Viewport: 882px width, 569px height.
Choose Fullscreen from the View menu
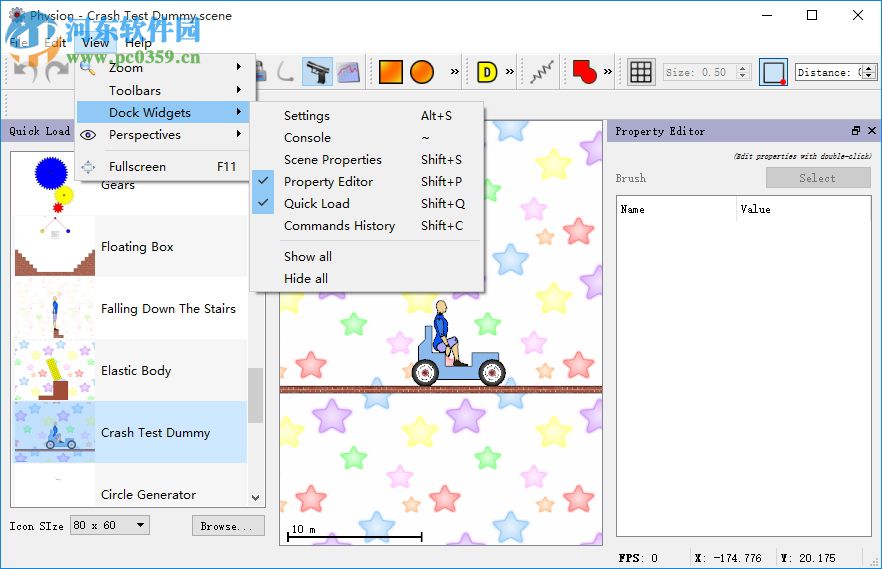pos(137,167)
